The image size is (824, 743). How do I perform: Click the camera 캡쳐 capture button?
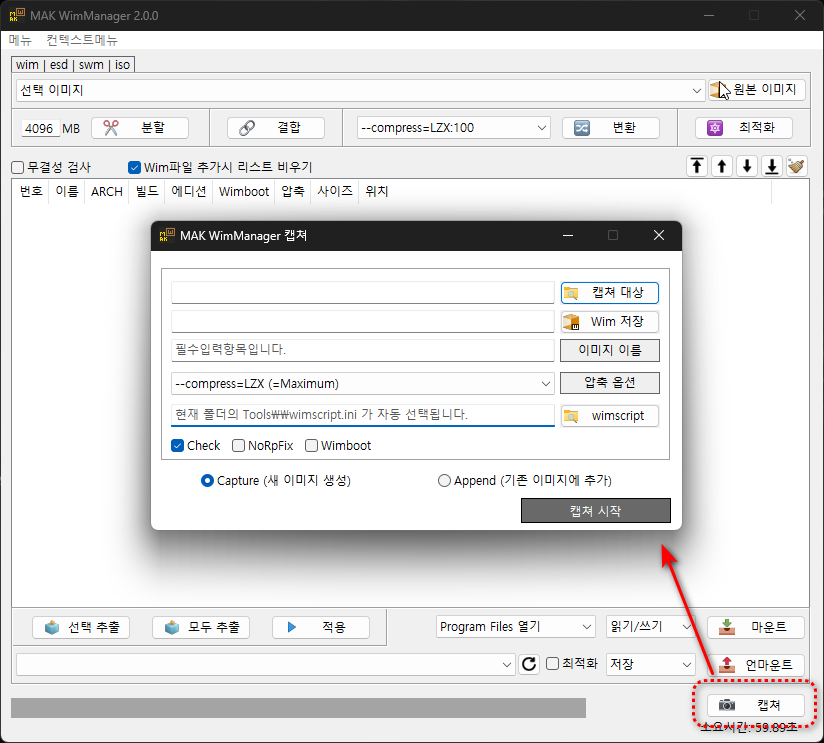[756, 705]
